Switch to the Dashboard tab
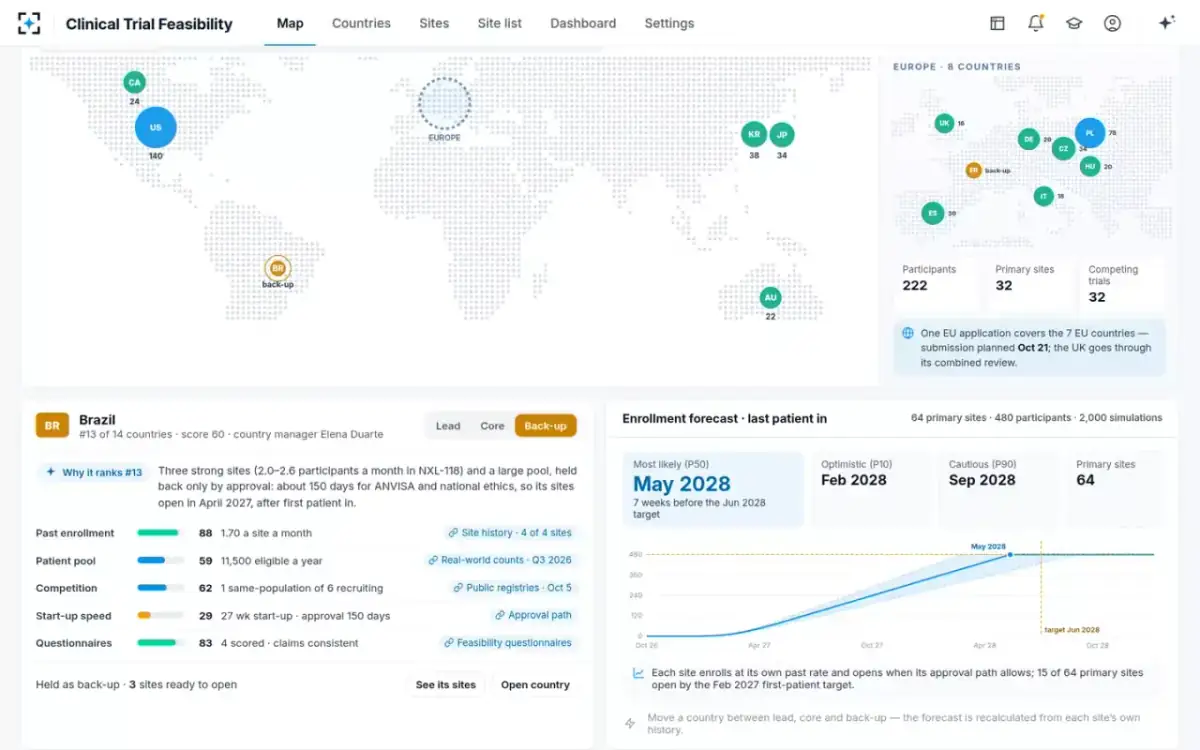The image size is (1200, 750). [x=583, y=23]
